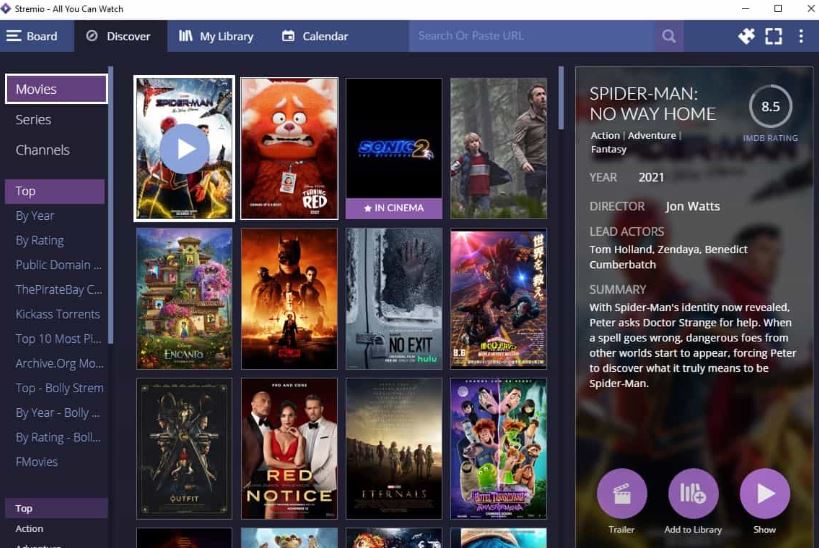The width and height of the screenshot is (819, 548).
Task: Click the Show play button
Action: [x=765, y=494]
